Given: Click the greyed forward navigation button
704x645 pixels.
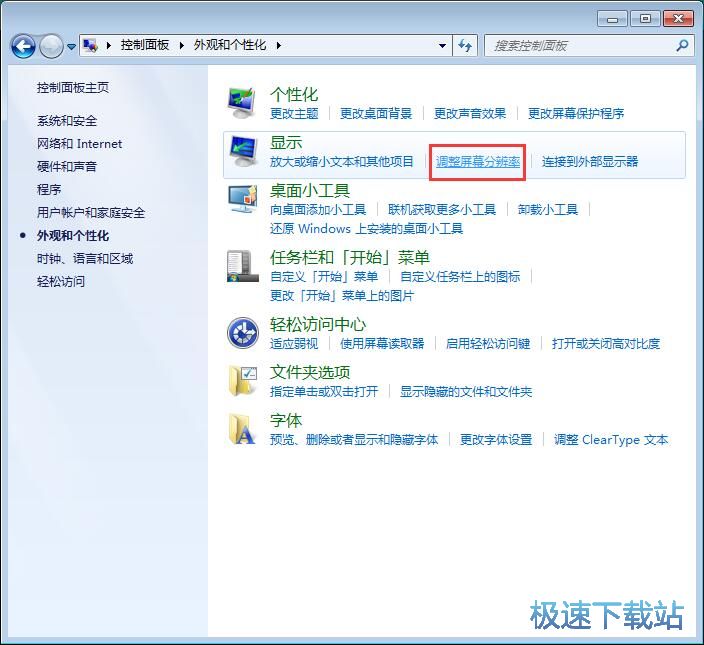Looking at the screenshot, I should point(51,46).
